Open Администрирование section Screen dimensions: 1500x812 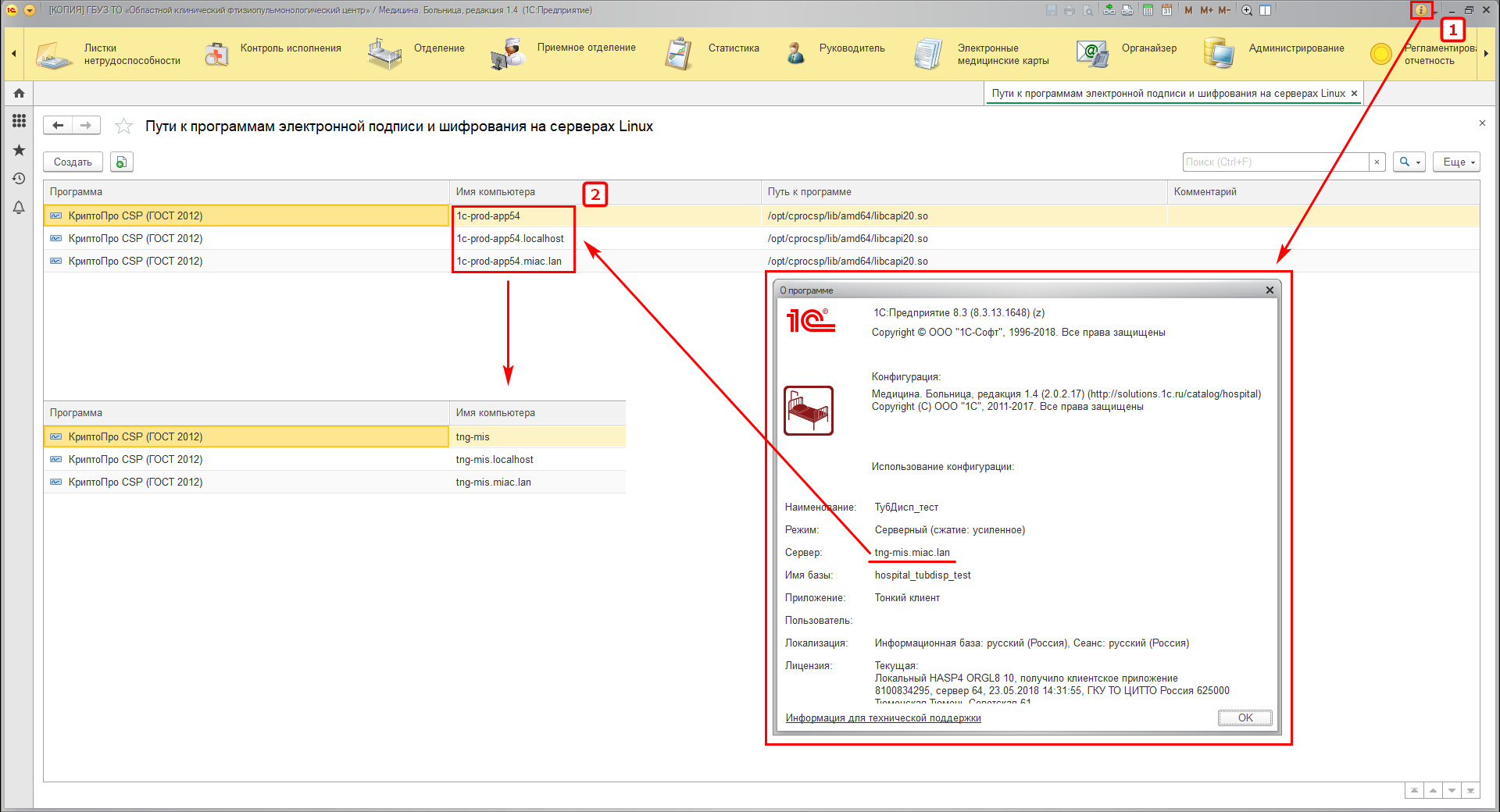click(1274, 54)
